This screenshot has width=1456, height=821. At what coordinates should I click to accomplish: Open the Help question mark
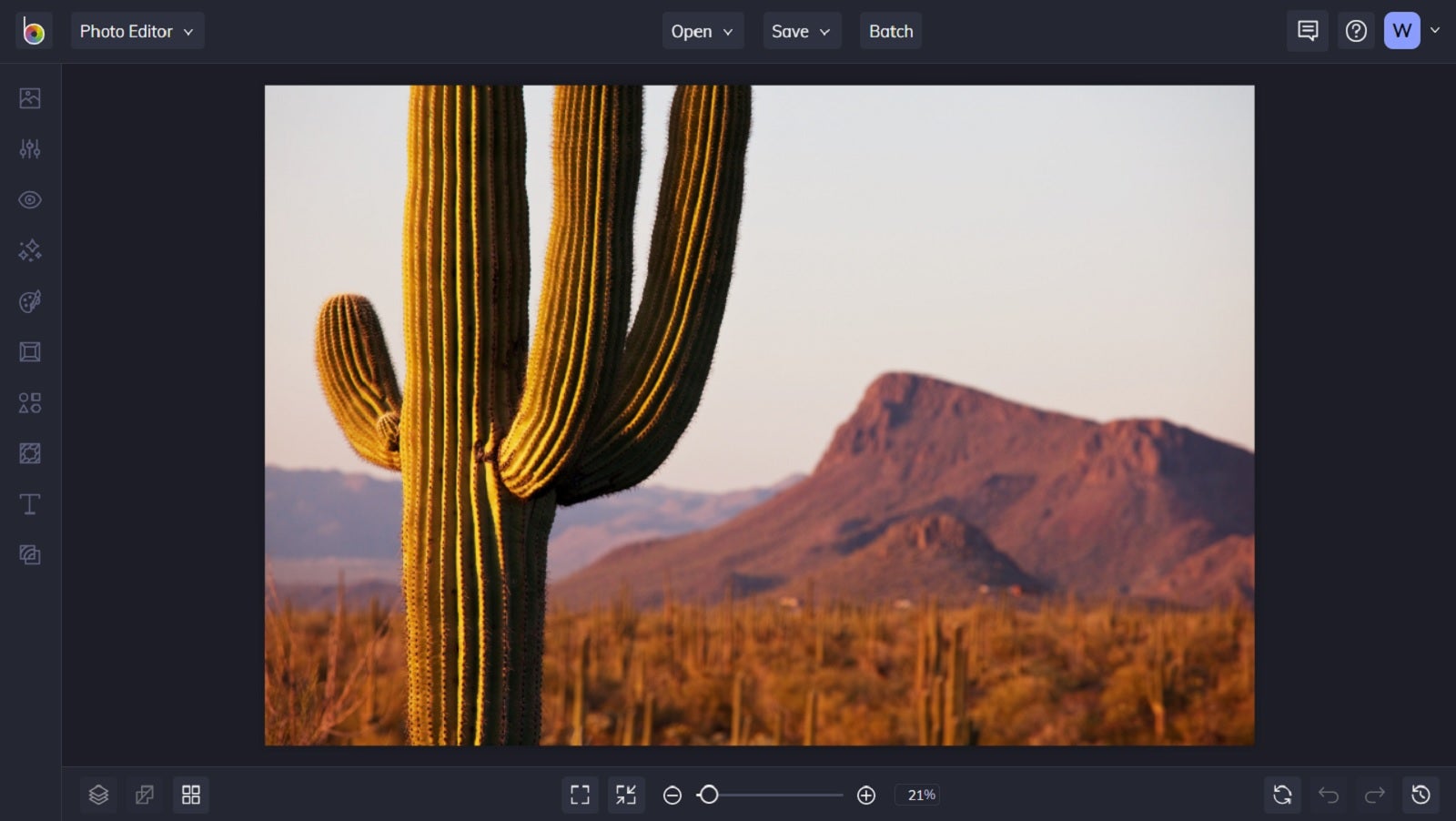[x=1355, y=30]
